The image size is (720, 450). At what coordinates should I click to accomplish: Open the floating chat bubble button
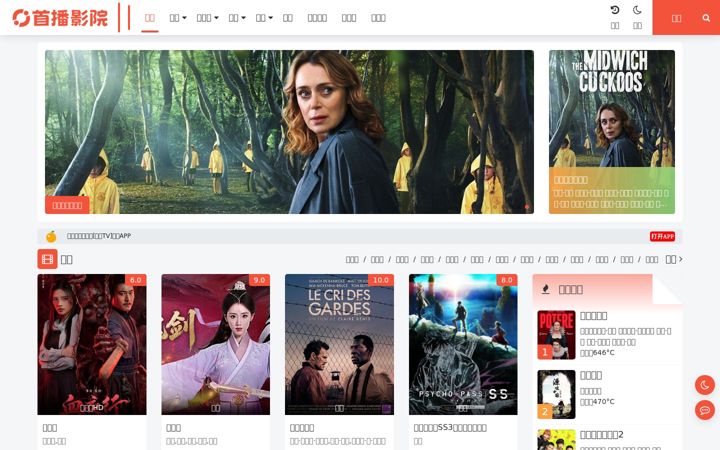tap(705, 410)
